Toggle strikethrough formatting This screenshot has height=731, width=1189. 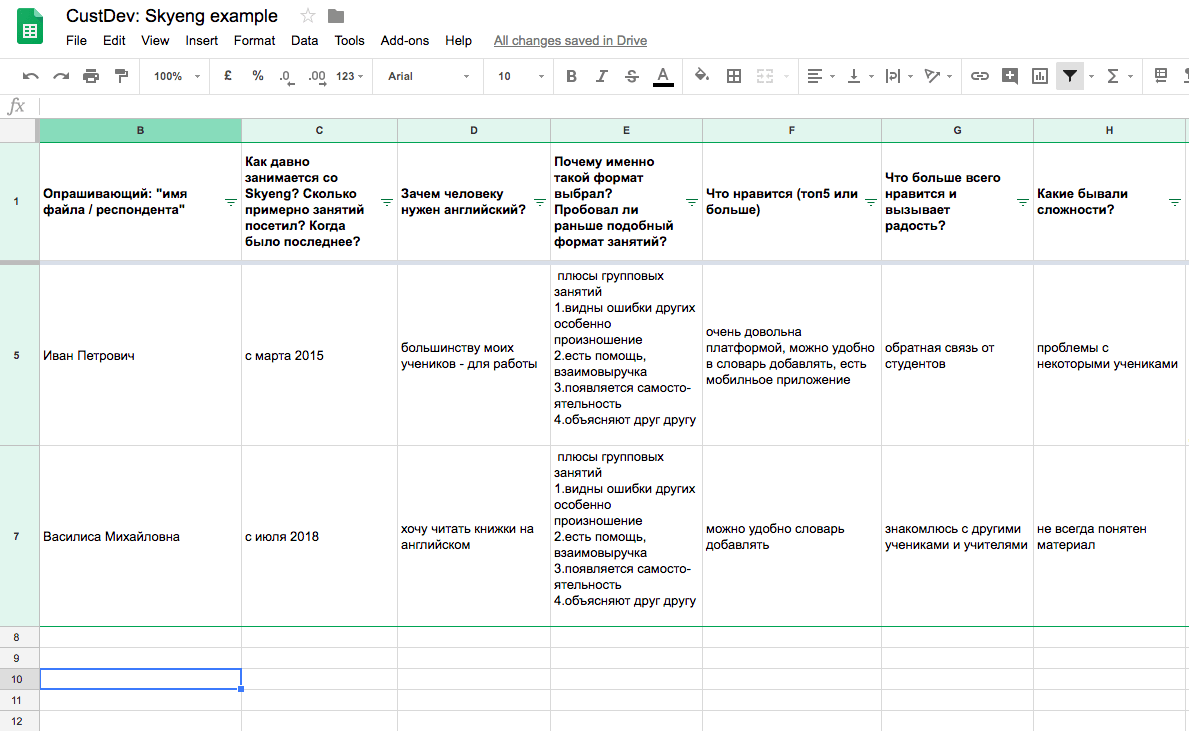coord(632,76)
